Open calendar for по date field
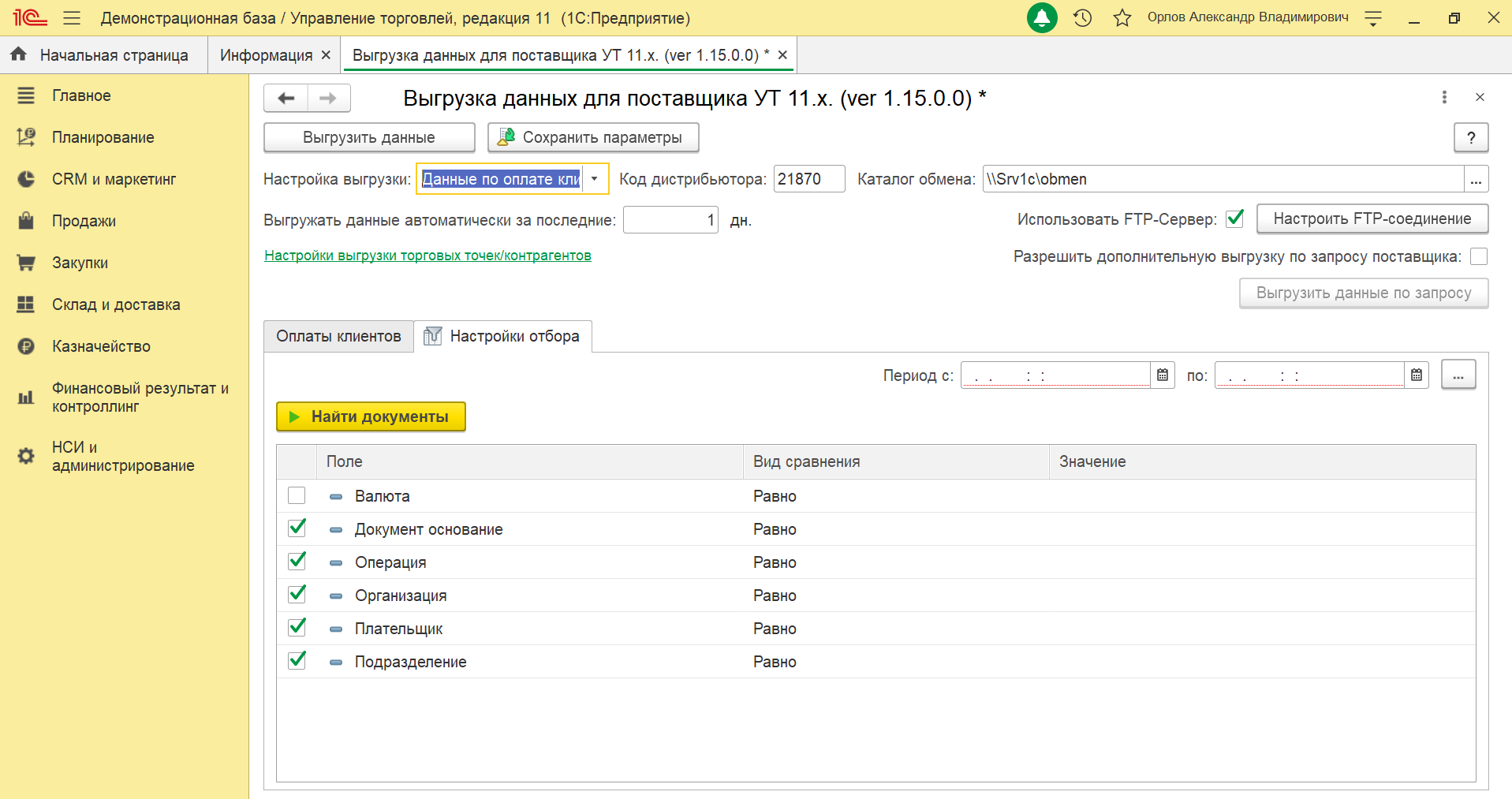Screen dimensions: 1512x799 1417,375
